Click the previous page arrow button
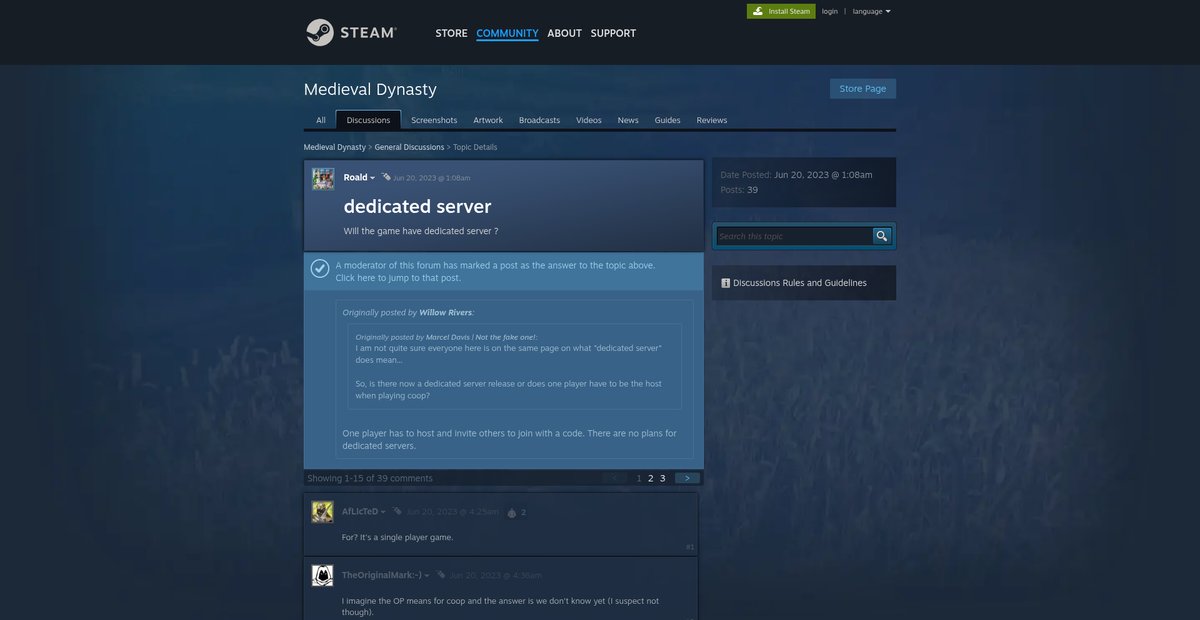Image resolution: width=1200 pixels, height=620 pixels. tap(616, 478)
